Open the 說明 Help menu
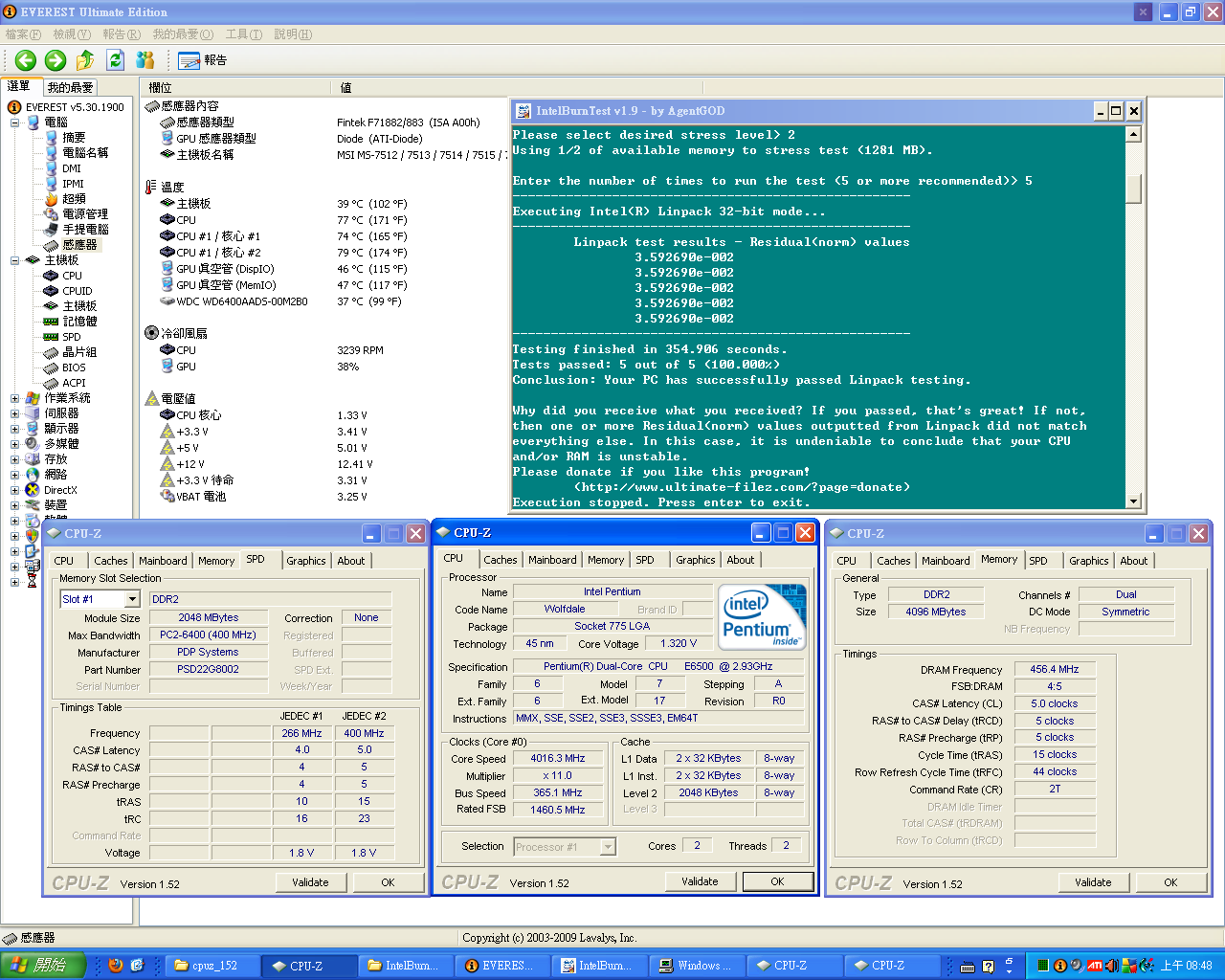Viewport: 1225px width, 980px height. 293,34
